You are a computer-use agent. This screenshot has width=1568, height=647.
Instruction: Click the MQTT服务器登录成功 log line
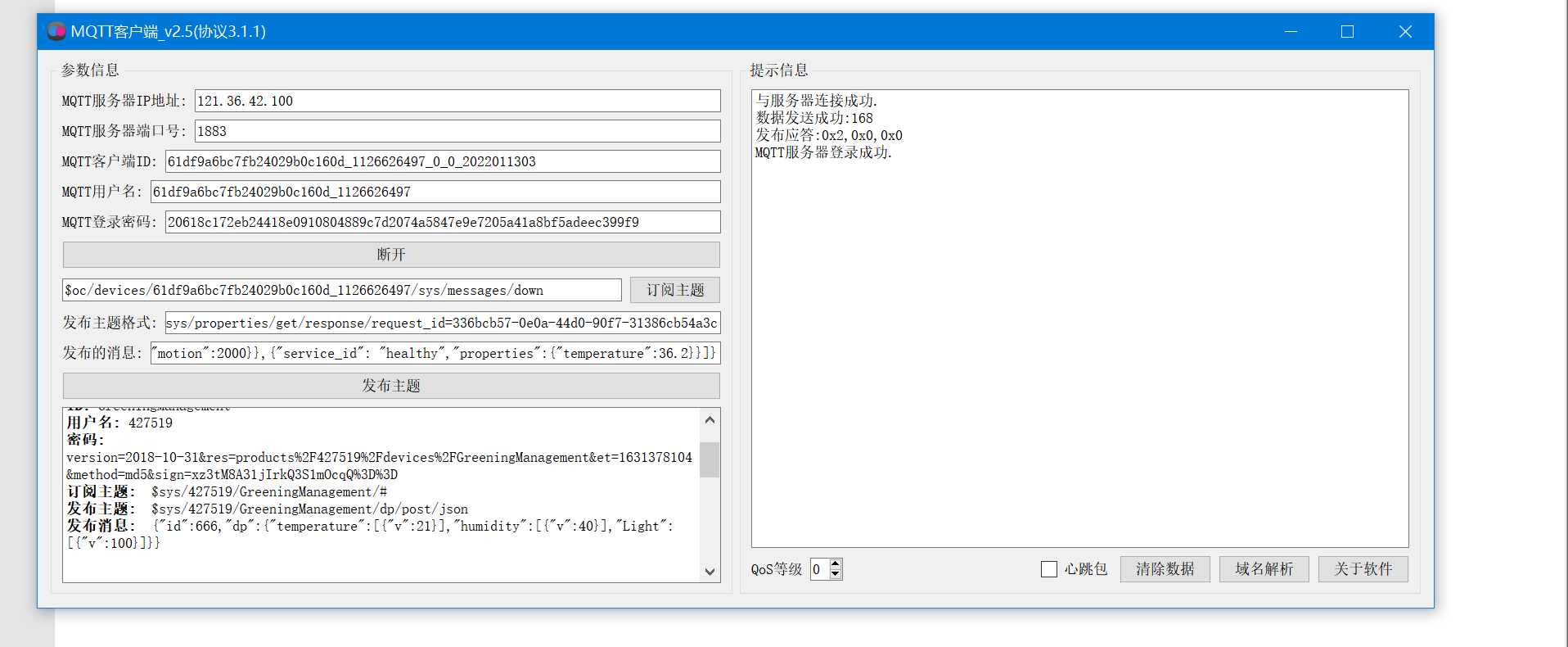[x=823, y=152]
